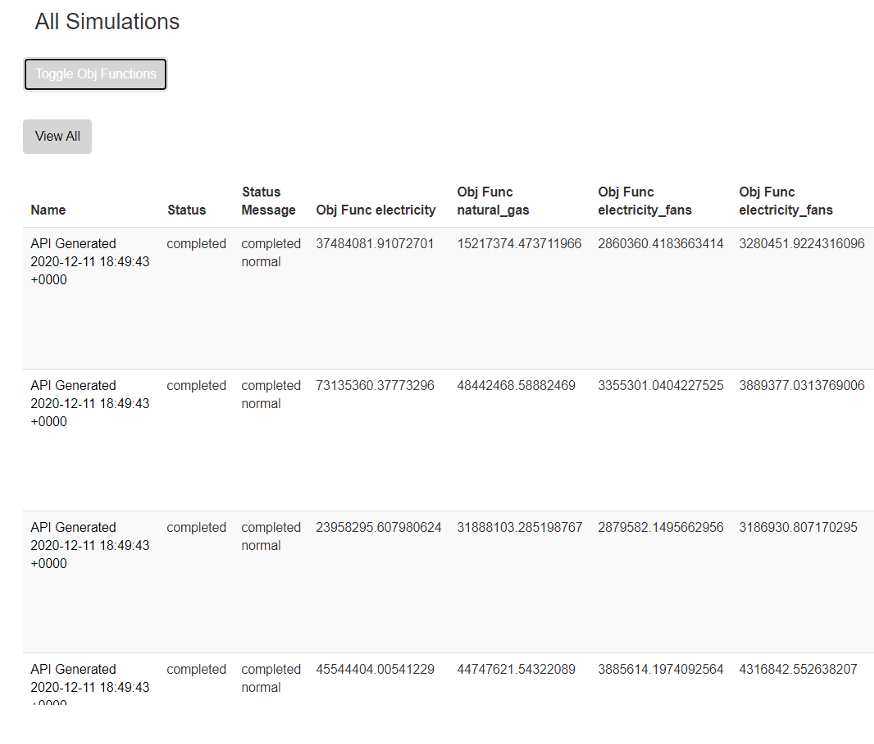This screenshot has height=744, width=874.
Task: Click status message in the 37484081.91072701 row
Action: [271, 252]
